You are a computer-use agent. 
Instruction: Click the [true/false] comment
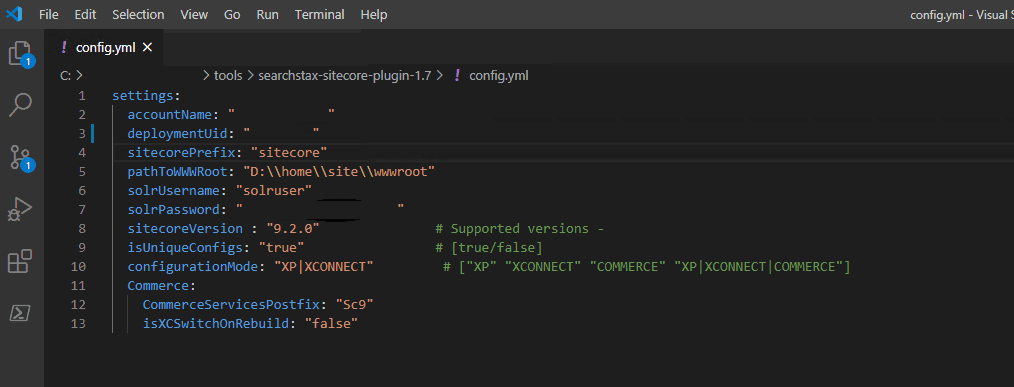tap(489, 247)
